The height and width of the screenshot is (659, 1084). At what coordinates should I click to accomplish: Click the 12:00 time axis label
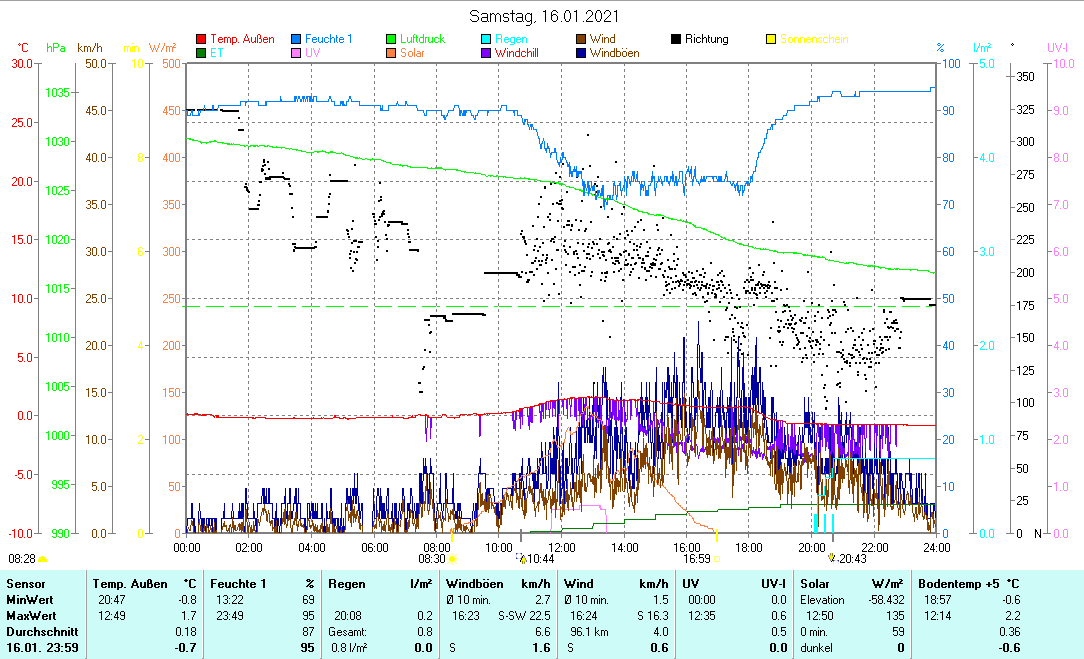[x=562, y=547]
